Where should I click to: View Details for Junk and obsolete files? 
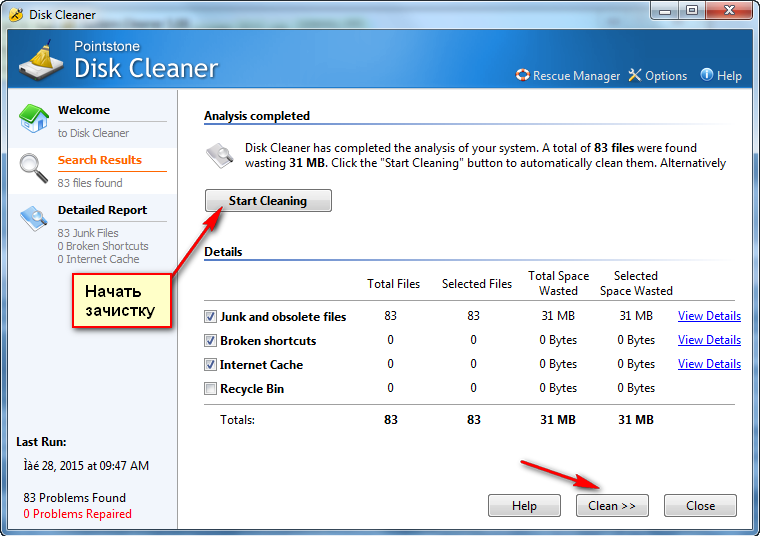click(x=709, y=316)
